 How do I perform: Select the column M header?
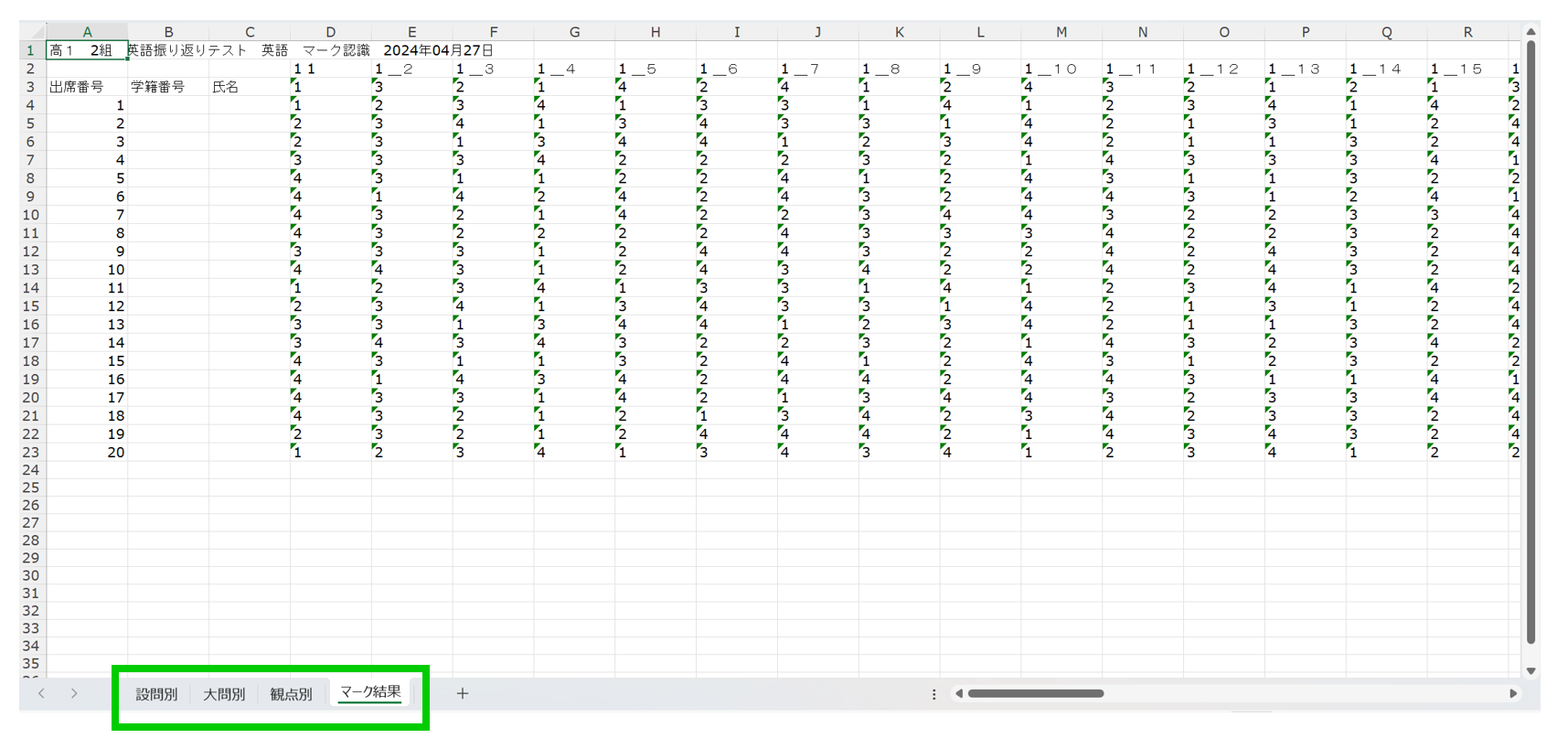click(1061, 32)
